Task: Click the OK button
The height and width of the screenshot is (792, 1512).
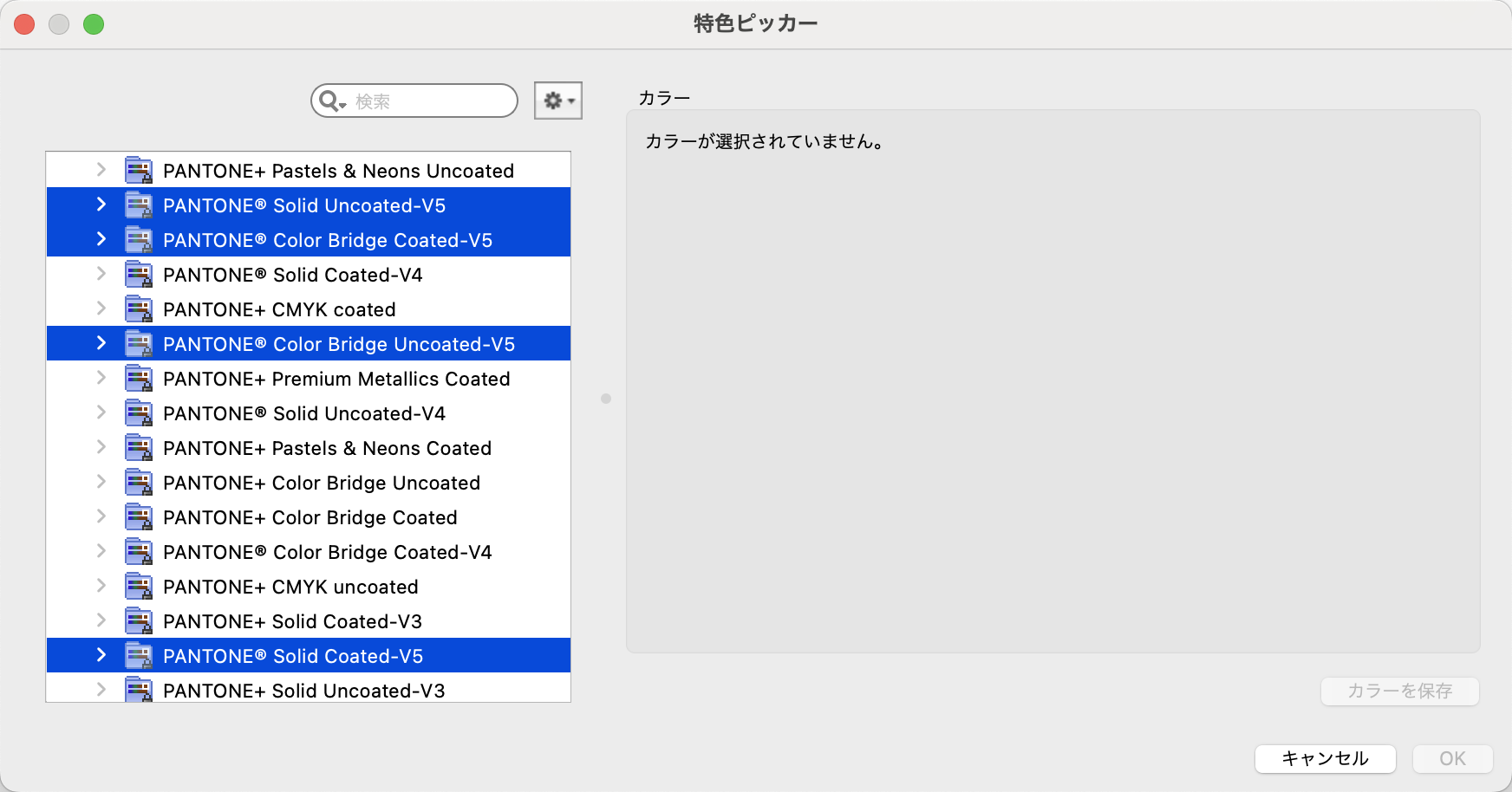Action: pyautogui.click(x=1452, y=758)
